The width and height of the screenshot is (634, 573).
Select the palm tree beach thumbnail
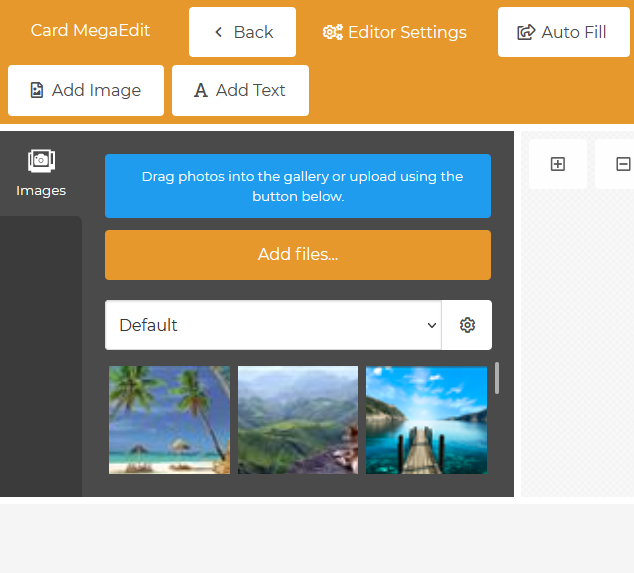coord(169,419)
